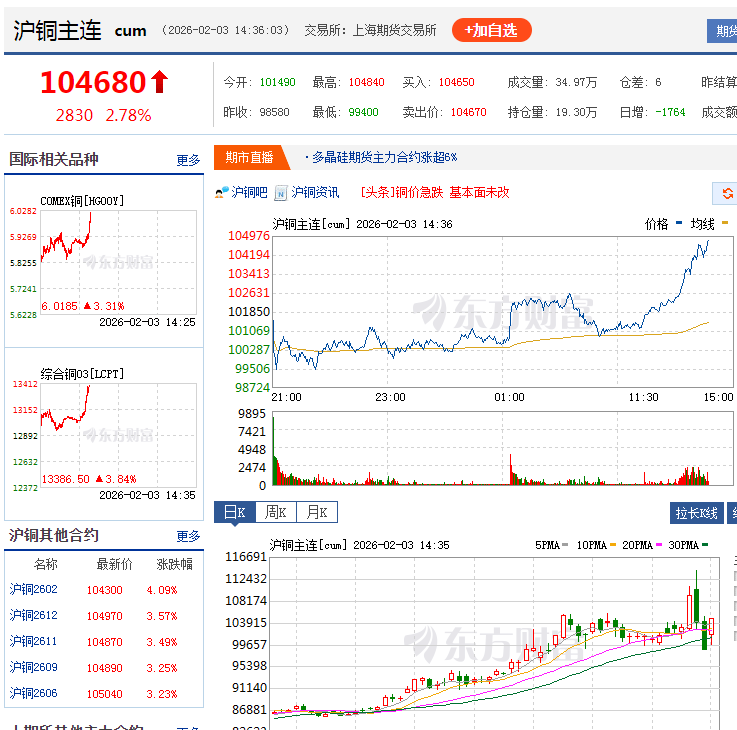Click the 沪铜资讯 news document icon
The image size is (737, 730).
[281, 193]
